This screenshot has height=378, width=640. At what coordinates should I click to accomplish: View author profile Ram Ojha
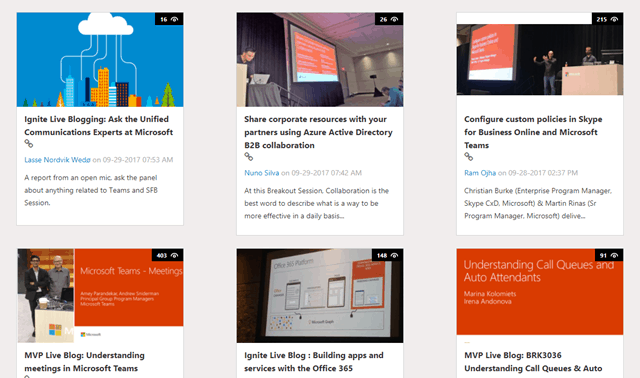480,173
